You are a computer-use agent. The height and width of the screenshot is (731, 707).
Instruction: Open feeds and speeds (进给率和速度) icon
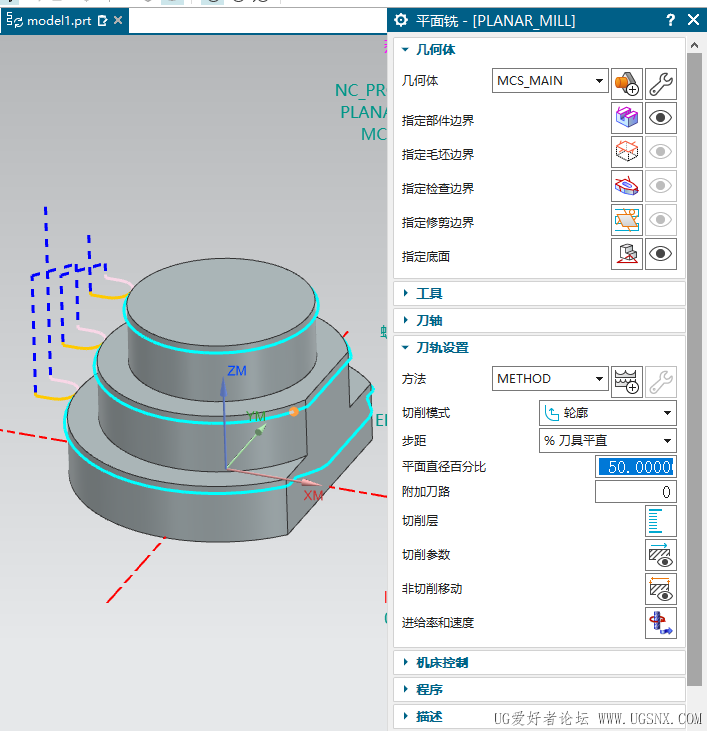click(661, 623)
